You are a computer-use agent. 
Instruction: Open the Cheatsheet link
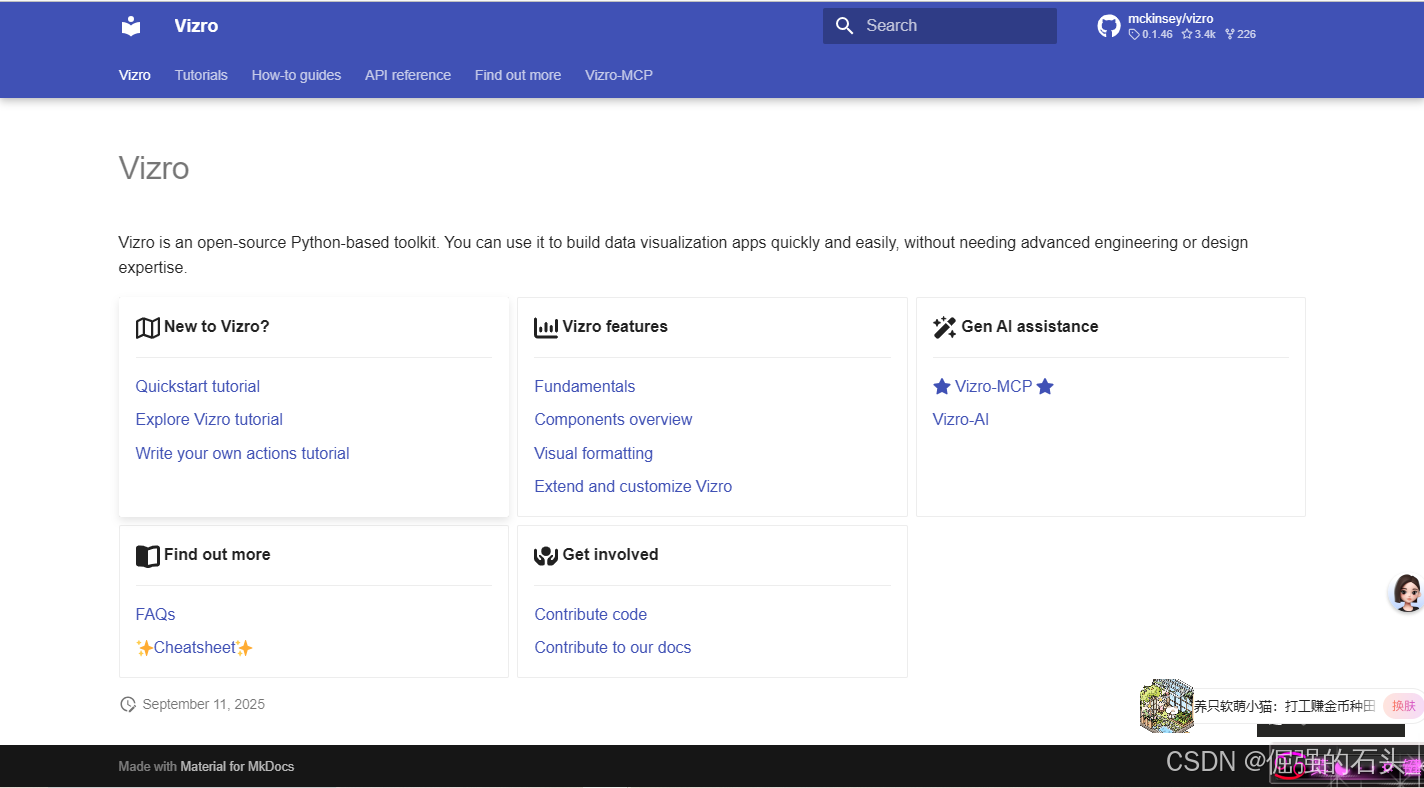tap(195, 647)
